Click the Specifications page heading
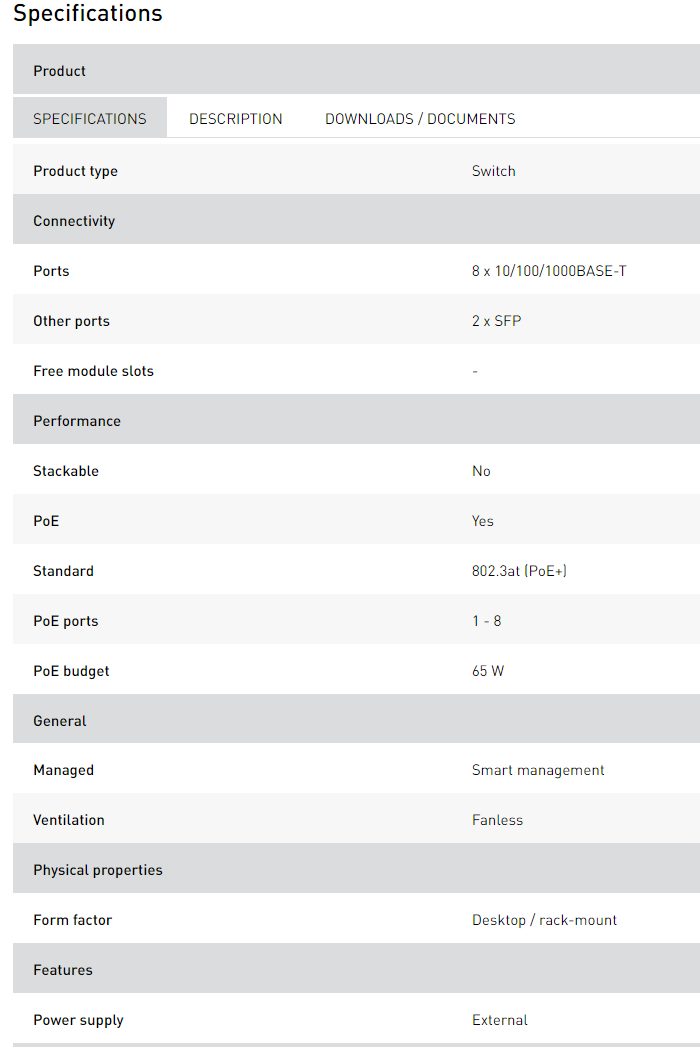This screenshot has width=700, height=1047. (88, 14)
